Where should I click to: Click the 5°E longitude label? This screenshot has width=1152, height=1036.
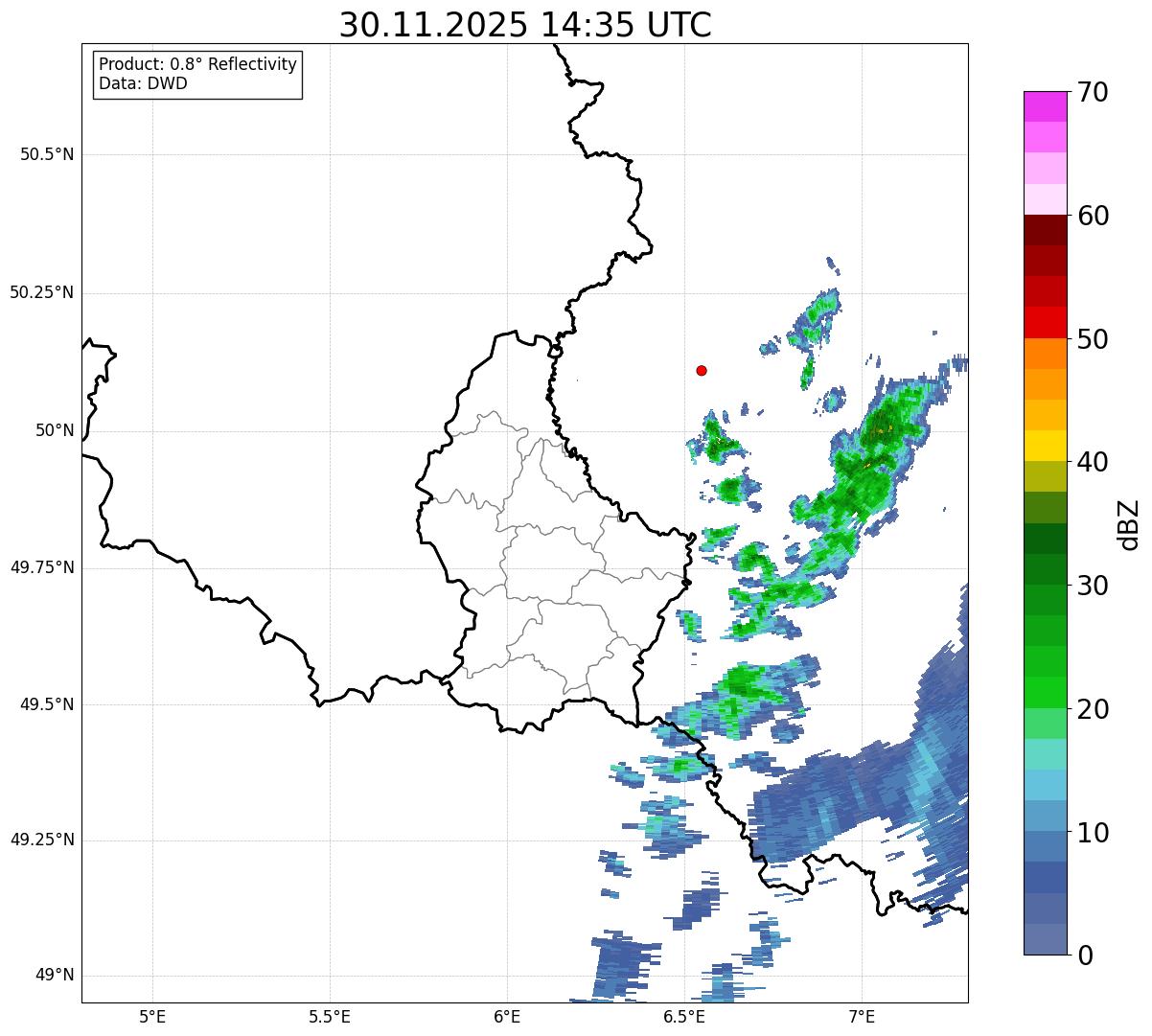tap(152, 1016)
